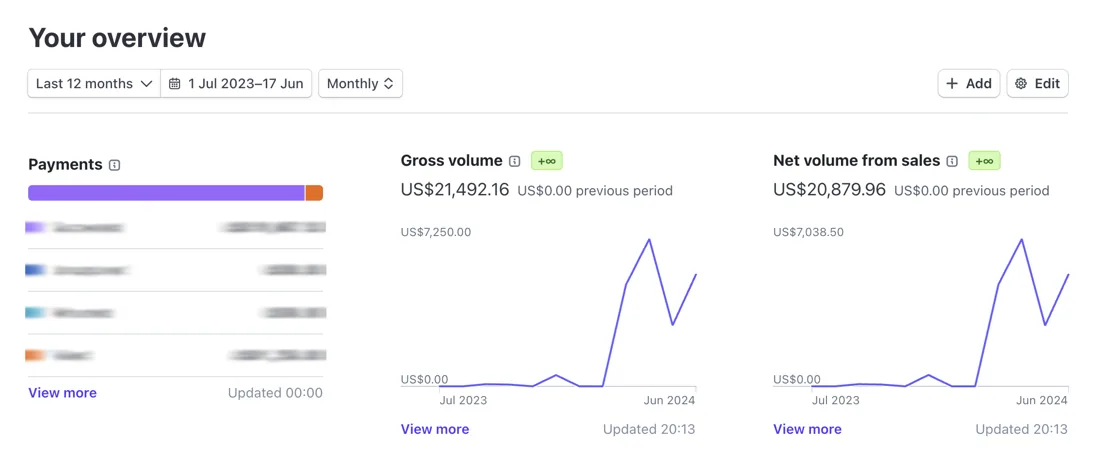Click View more under Gross volume chart

435,429
